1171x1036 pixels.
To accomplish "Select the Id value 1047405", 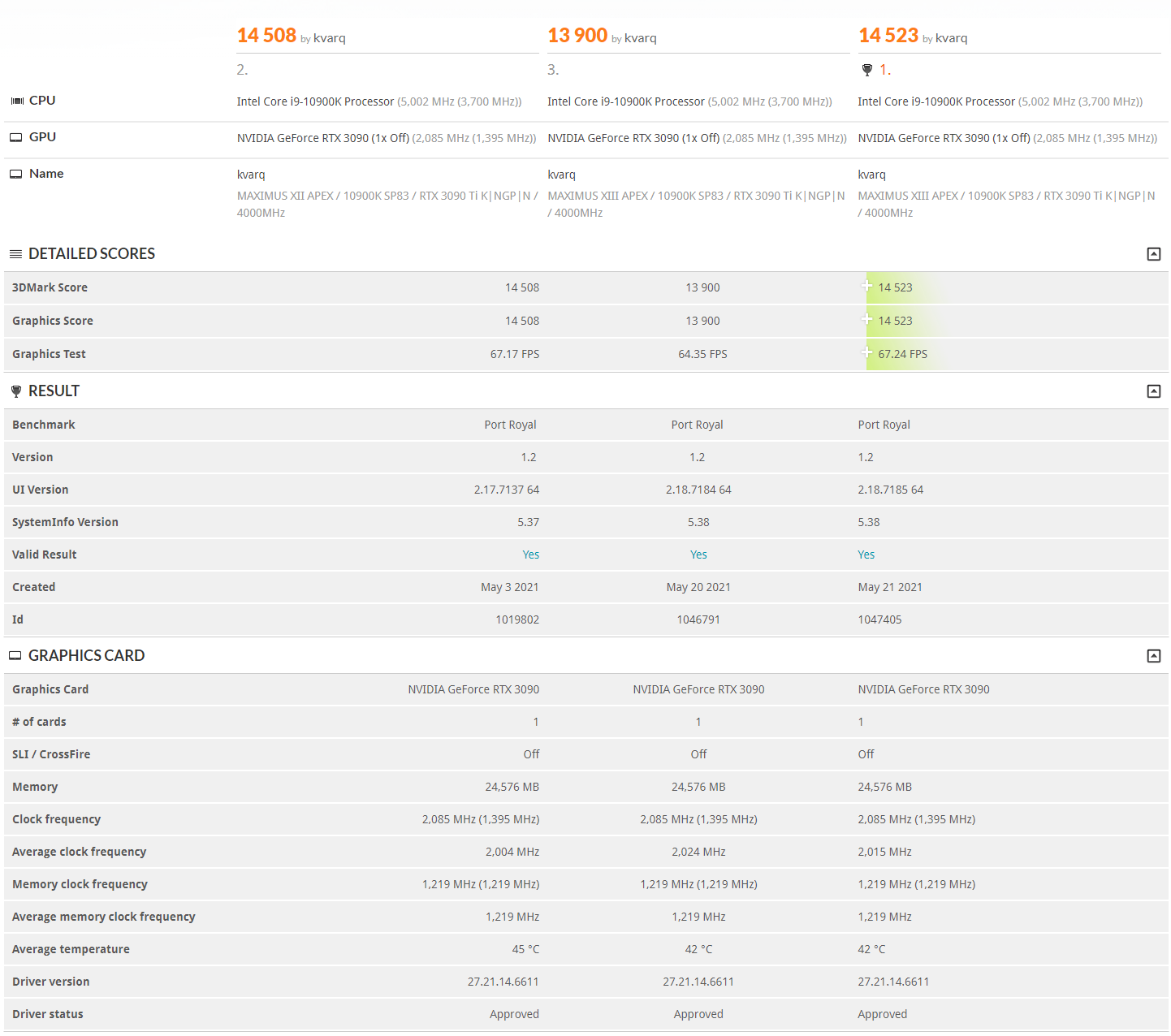I will click(x=879, y=619).
